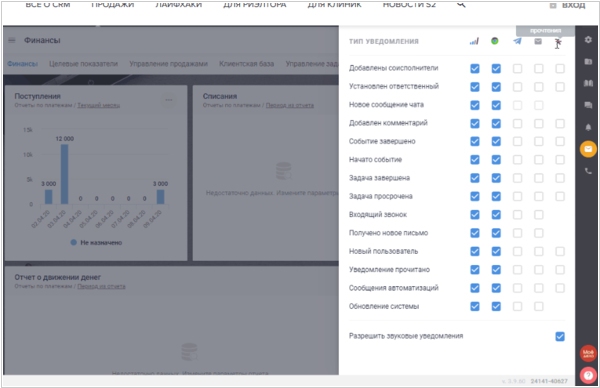Enable Telegram checkbox for Сообщения автоматизаций
This screenshot has width=600, height=388.
[x=517, y=288]
